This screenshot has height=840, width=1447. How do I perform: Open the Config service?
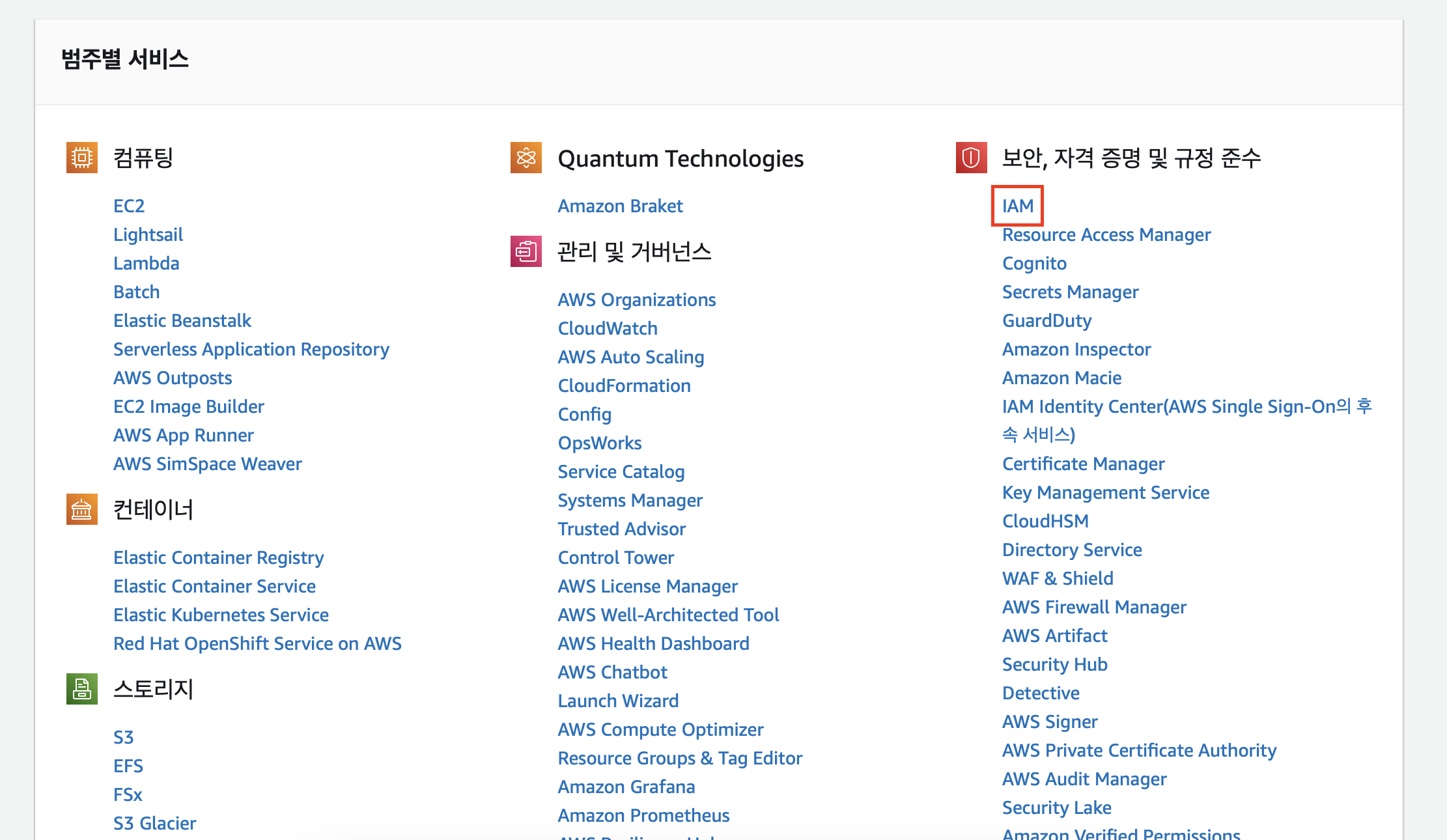(x=585, y=415)
